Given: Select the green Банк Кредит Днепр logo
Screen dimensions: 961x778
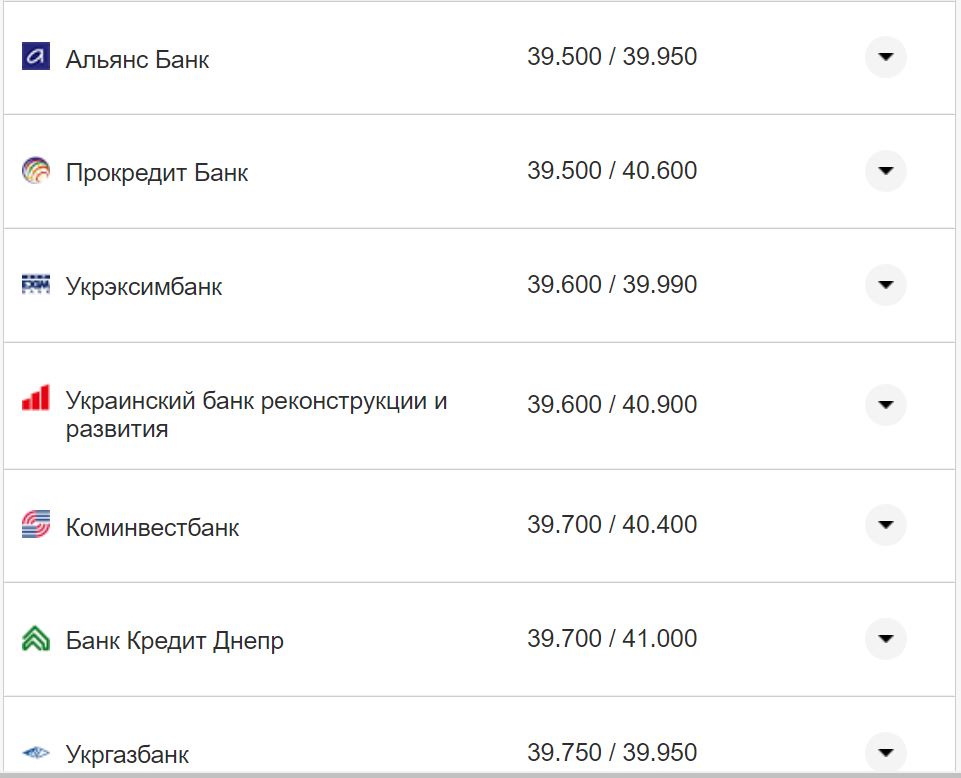Looking at the screenshot, I should tap(36, 639).
